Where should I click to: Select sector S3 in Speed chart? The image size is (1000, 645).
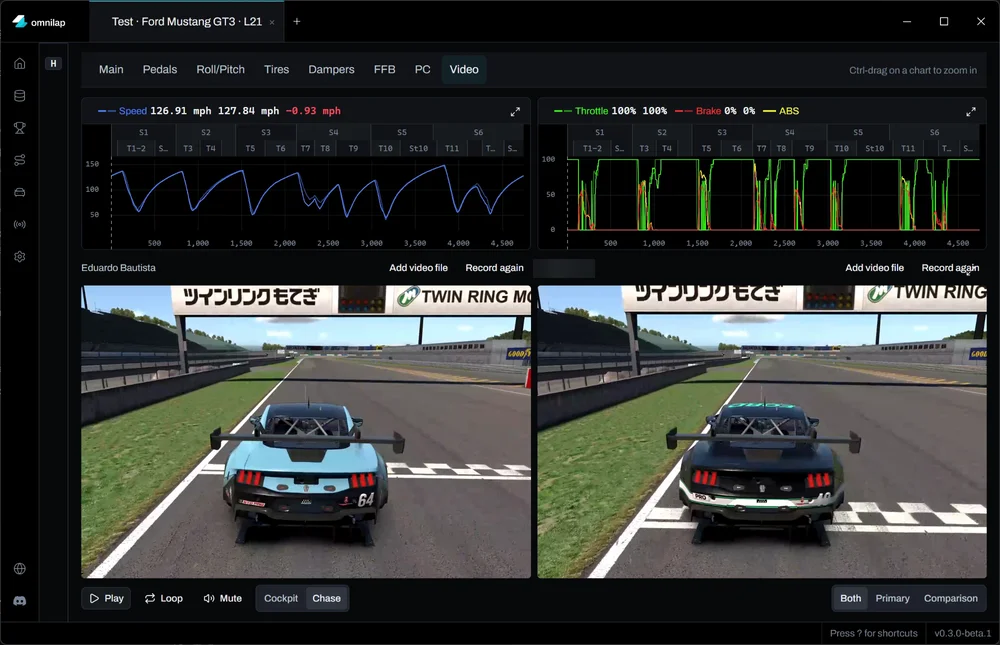point(266,133)
